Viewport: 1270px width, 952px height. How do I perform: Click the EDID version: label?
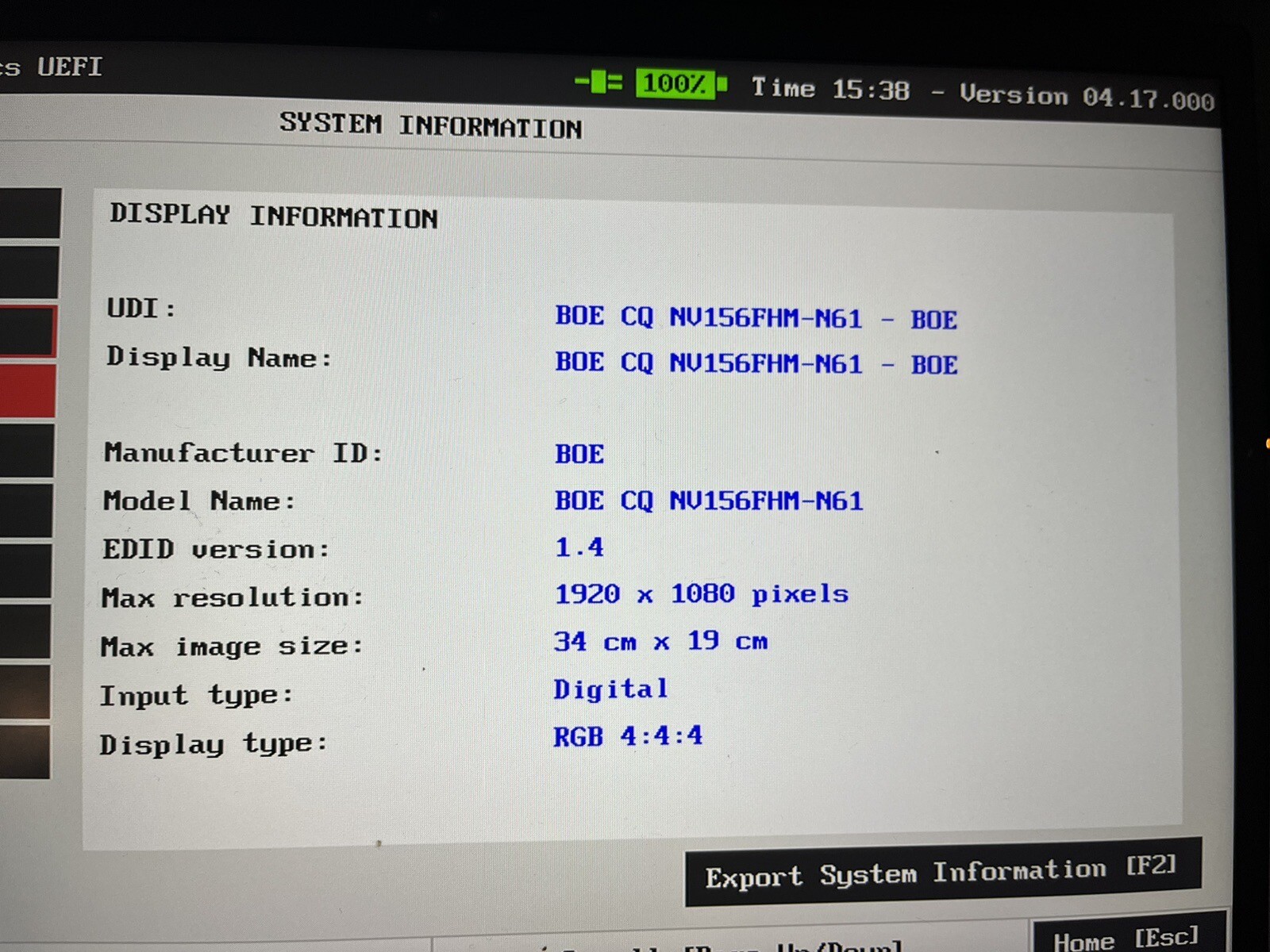(216, 549)
